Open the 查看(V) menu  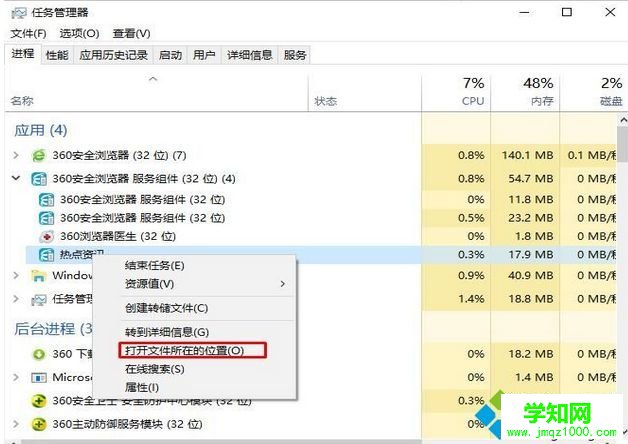click(x=131, y=34)
